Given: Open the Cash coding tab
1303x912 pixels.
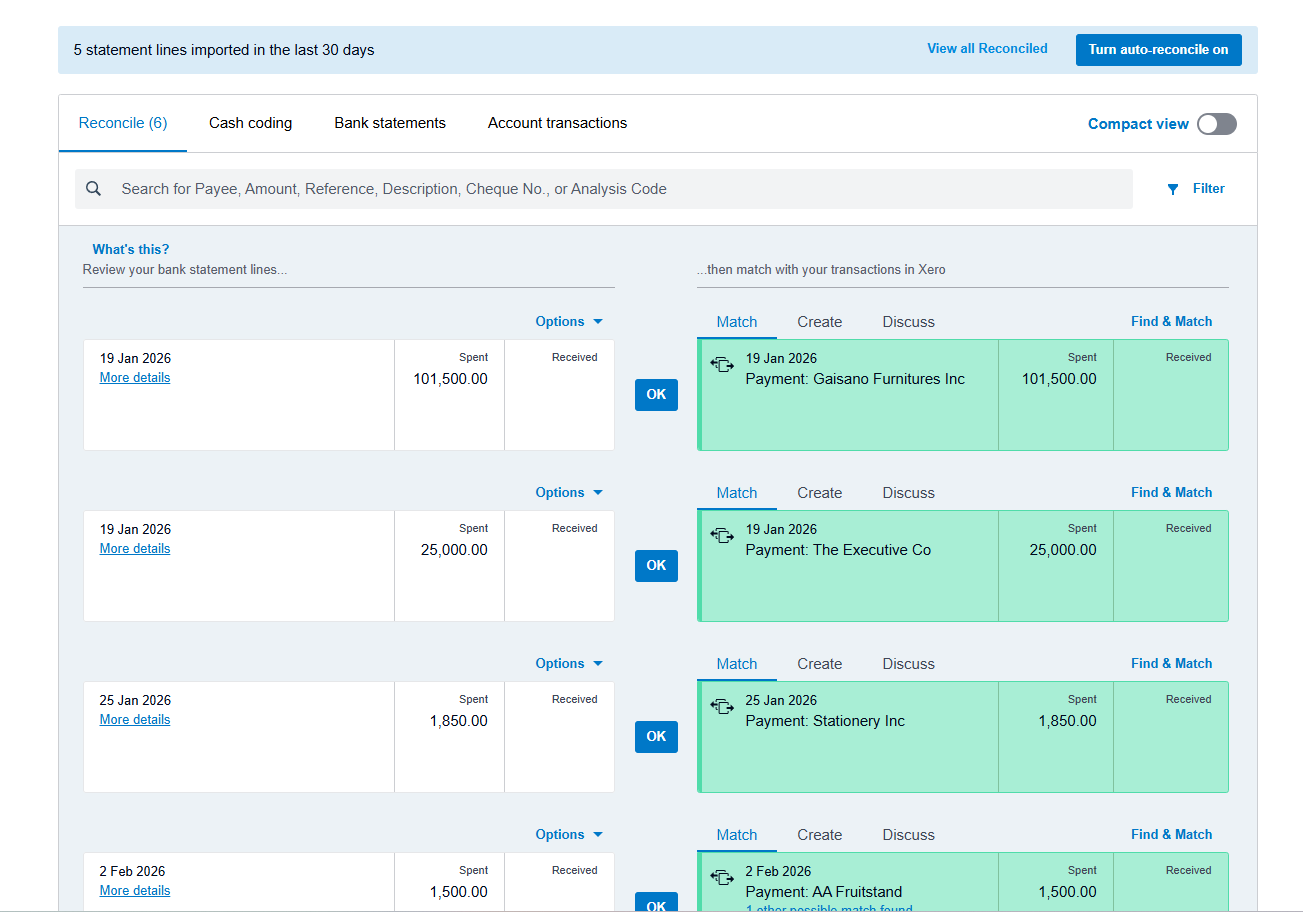Looking at the screenshot, I should 251,124.
